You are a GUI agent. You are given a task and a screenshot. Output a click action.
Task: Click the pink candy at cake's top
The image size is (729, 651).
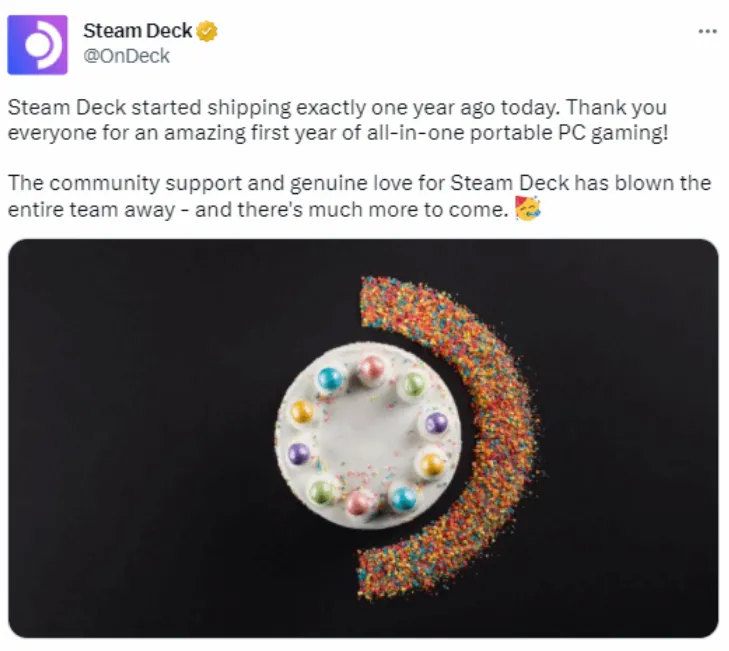click(x=371, y=369)
